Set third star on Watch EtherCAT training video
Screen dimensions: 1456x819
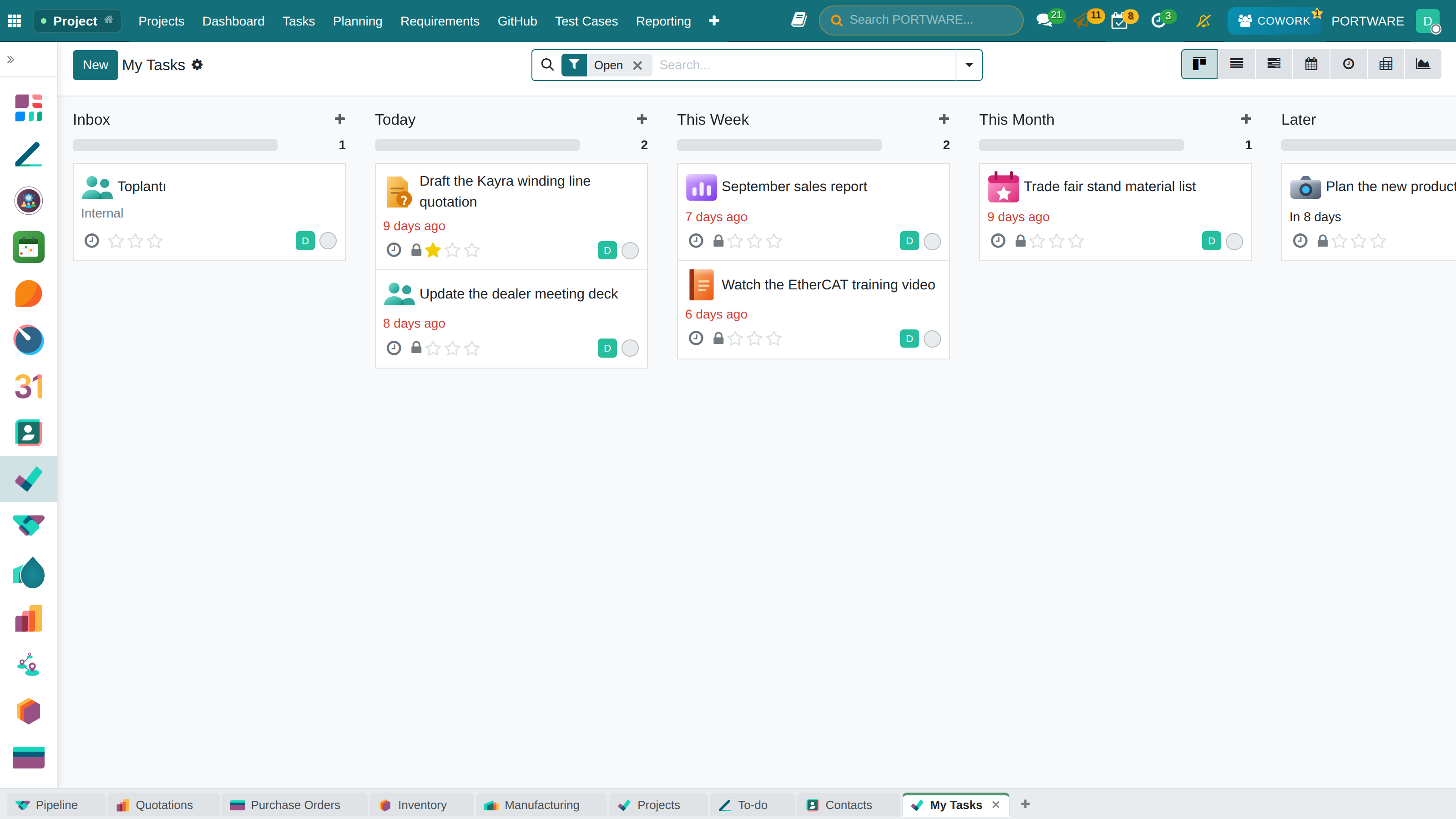774,339
